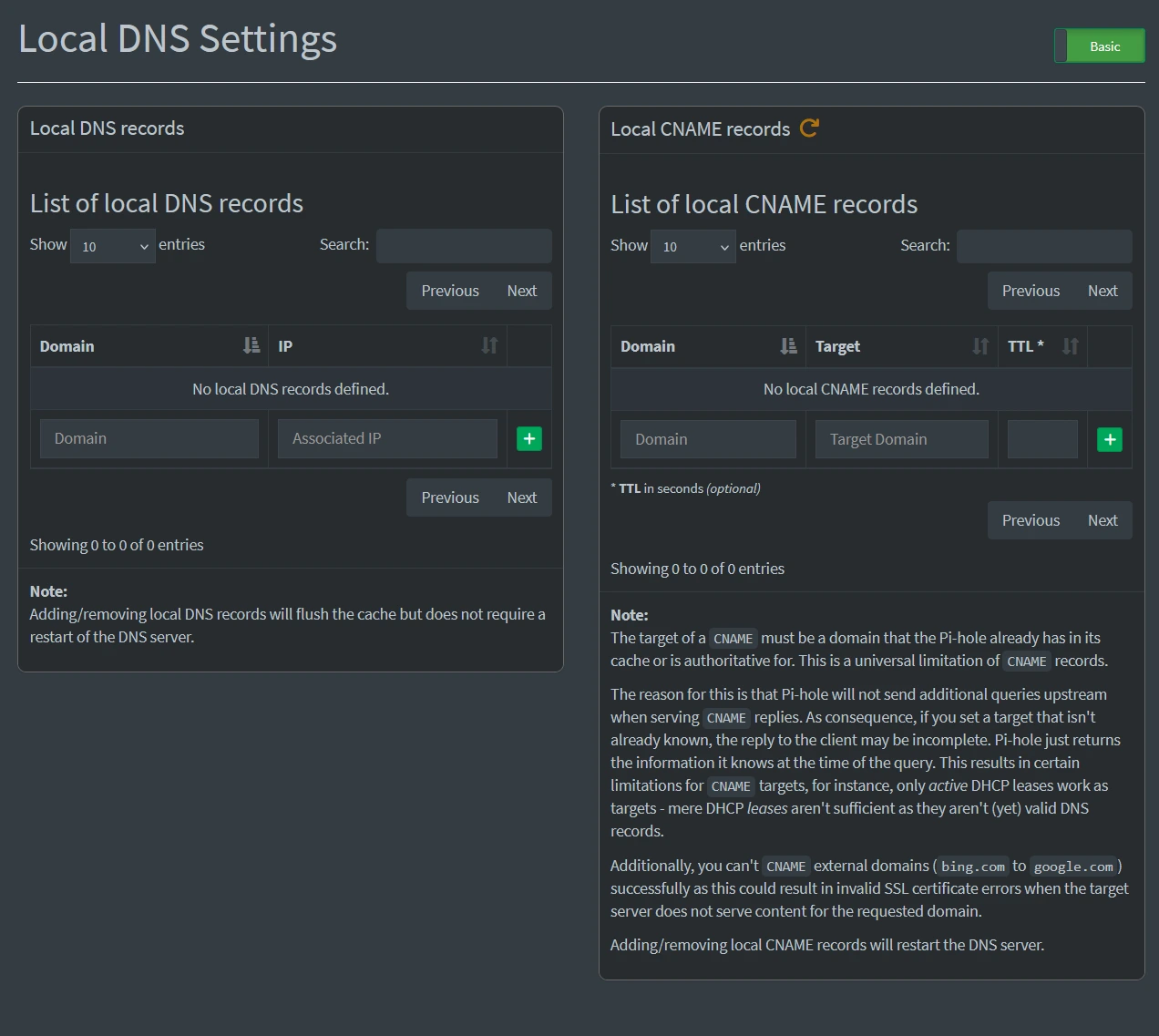The height and width of the screenshot is (1036, 1159).
Task: Go to Previous page above CNAME records table
Action: tap(1031, 291)
